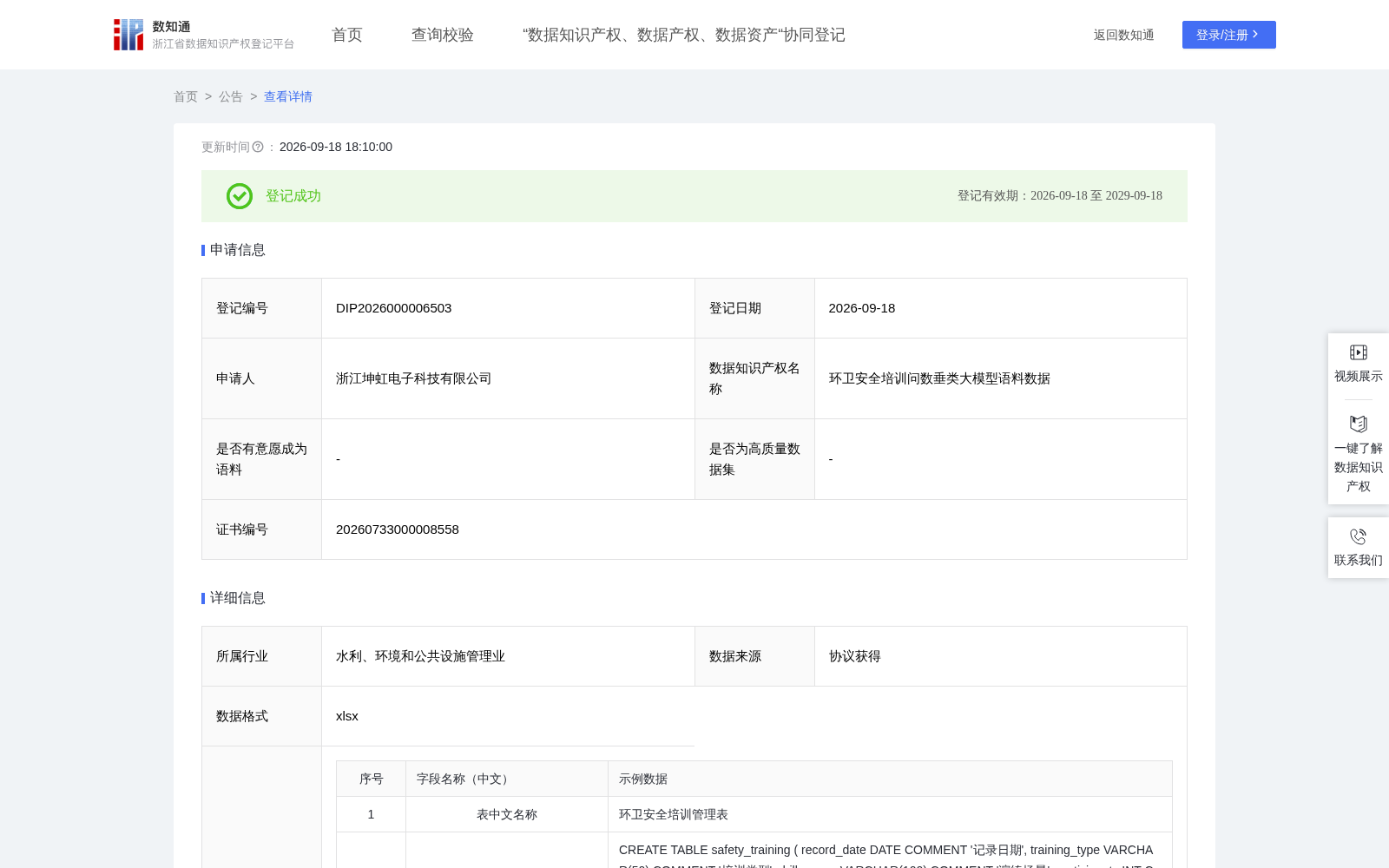
Task: Click the 字段名称（中文） column header
Action: (x=507, y=779)
